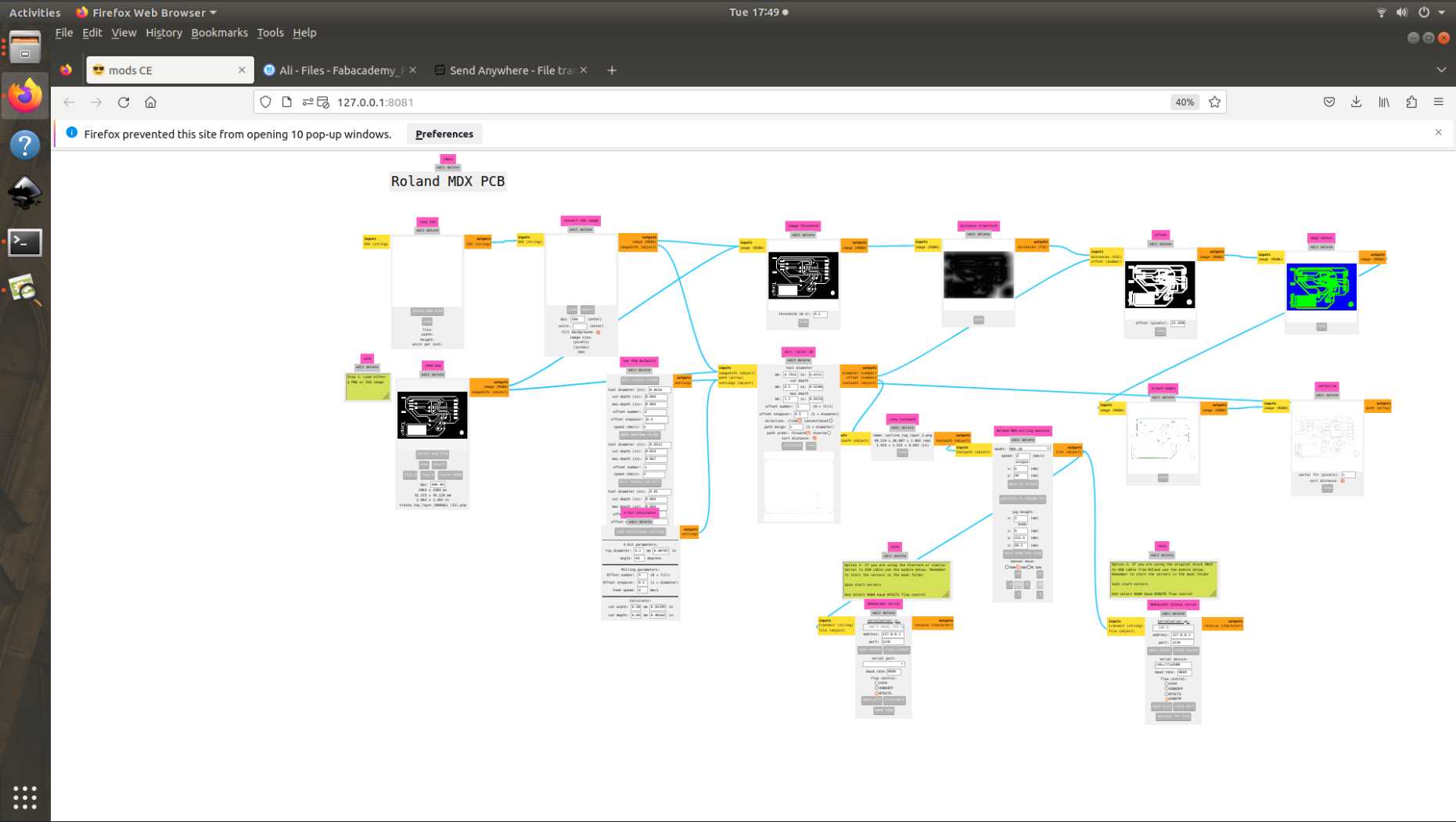Open Terminal from the dock

tap(25, 242)
